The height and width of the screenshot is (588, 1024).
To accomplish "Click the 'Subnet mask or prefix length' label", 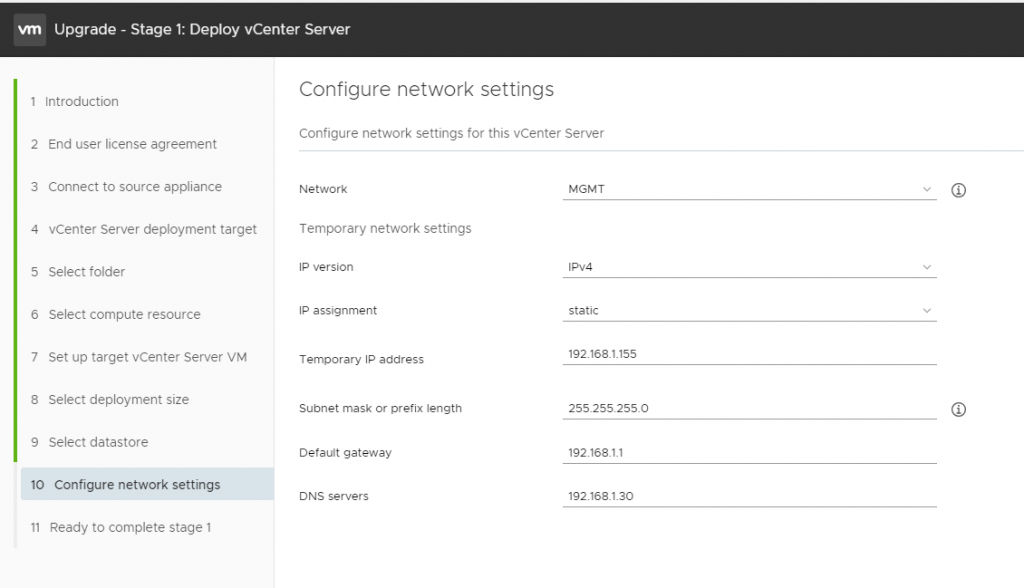I will coord(380,408).
